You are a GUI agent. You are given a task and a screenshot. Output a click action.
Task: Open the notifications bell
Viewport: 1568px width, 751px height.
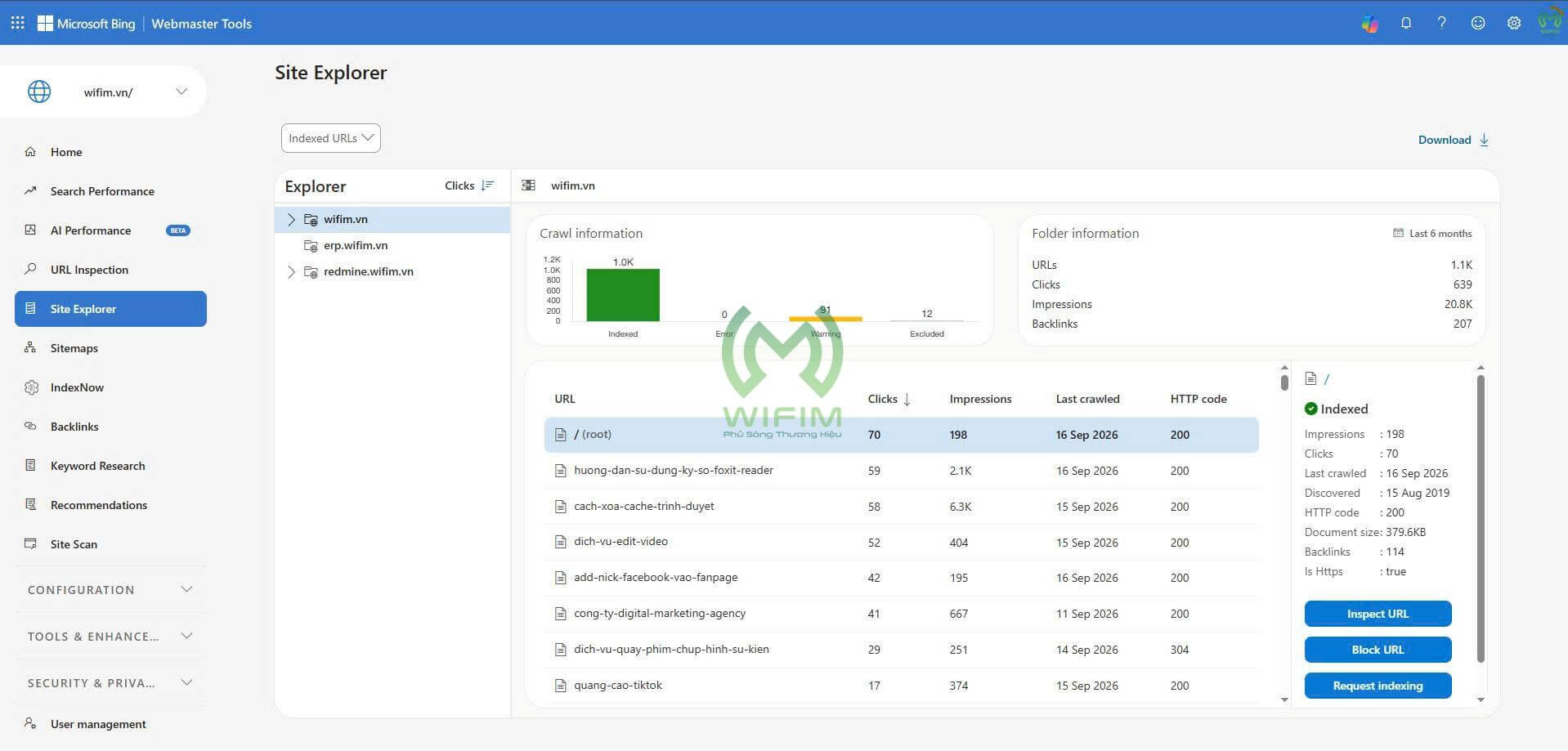pos(1406,23)
